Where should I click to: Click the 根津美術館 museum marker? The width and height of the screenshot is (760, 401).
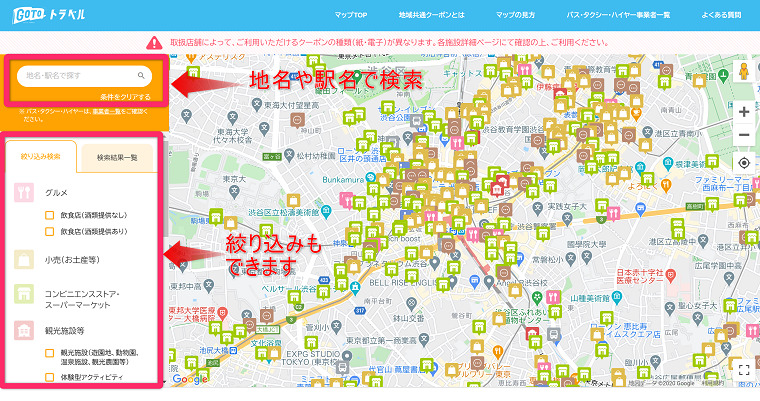click(x=668, y=162)
